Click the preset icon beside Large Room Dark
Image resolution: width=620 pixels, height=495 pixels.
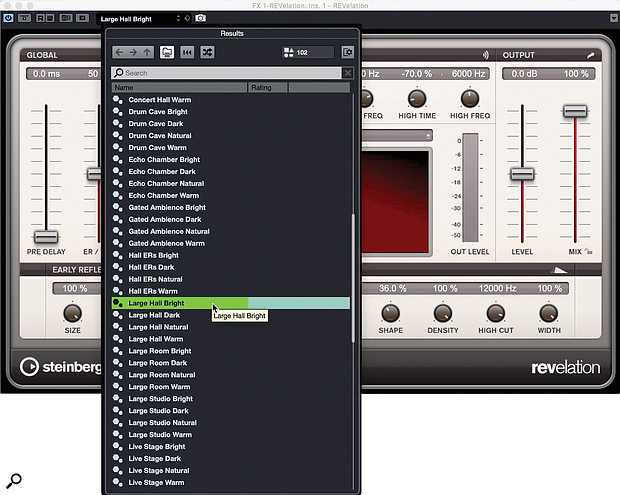pos(117,363)
